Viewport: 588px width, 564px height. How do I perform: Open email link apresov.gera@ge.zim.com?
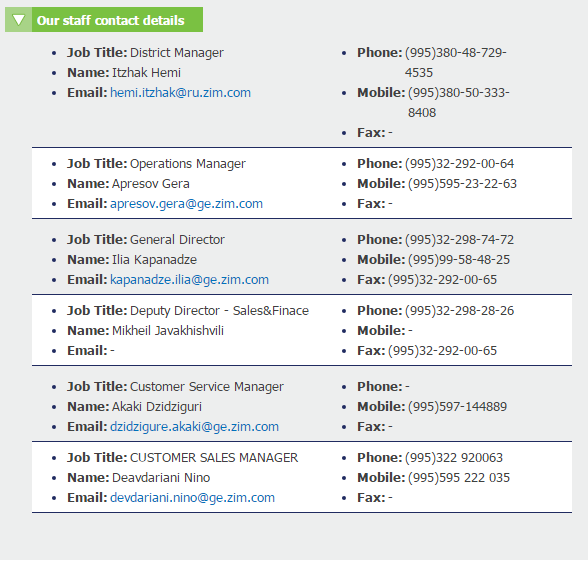point(186,204)
